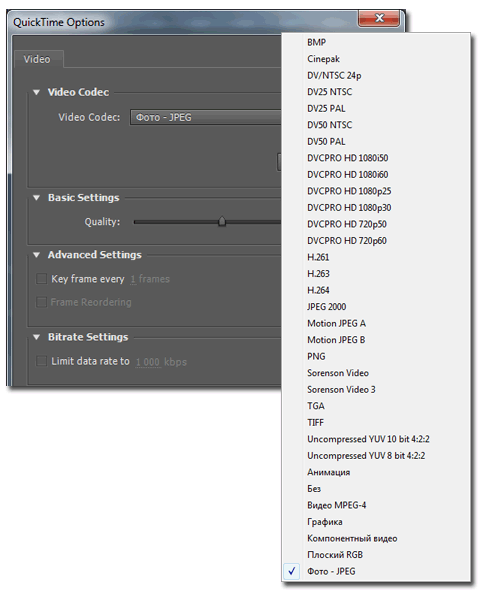This screenshot has width=483, height=600.
Task: Select Uncompressed YUV 10 bit 4:2:2
Action: point(376,439)
